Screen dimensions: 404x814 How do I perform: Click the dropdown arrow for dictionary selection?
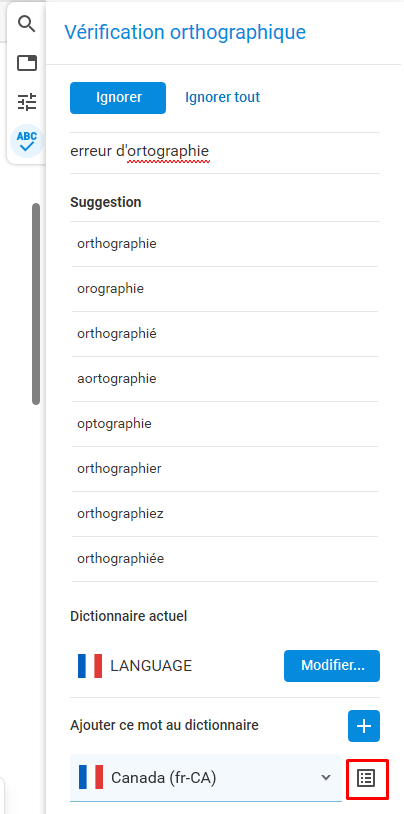(326, 777)
